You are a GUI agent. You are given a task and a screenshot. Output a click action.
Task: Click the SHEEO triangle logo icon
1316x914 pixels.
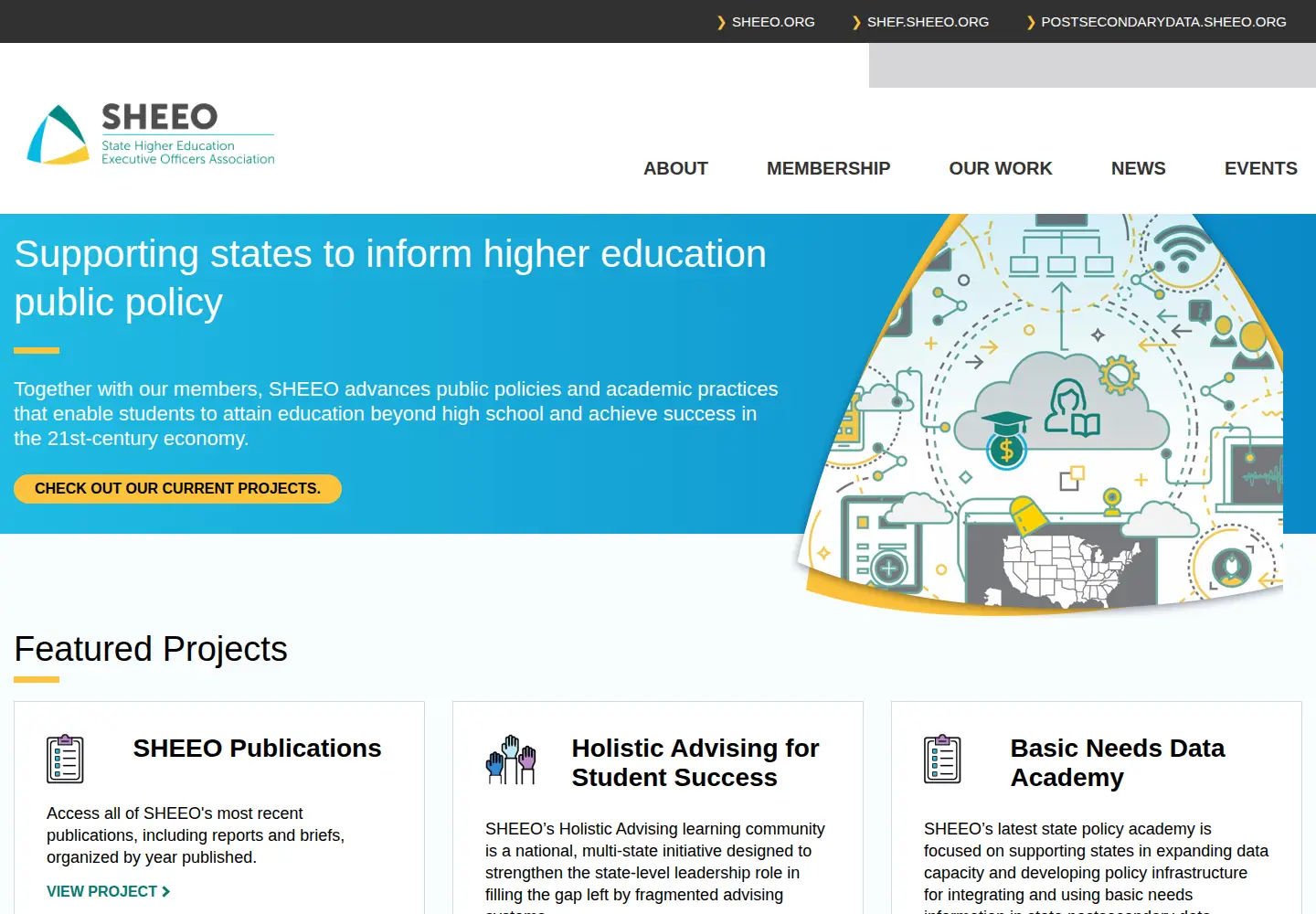click(x=58, y=135)
